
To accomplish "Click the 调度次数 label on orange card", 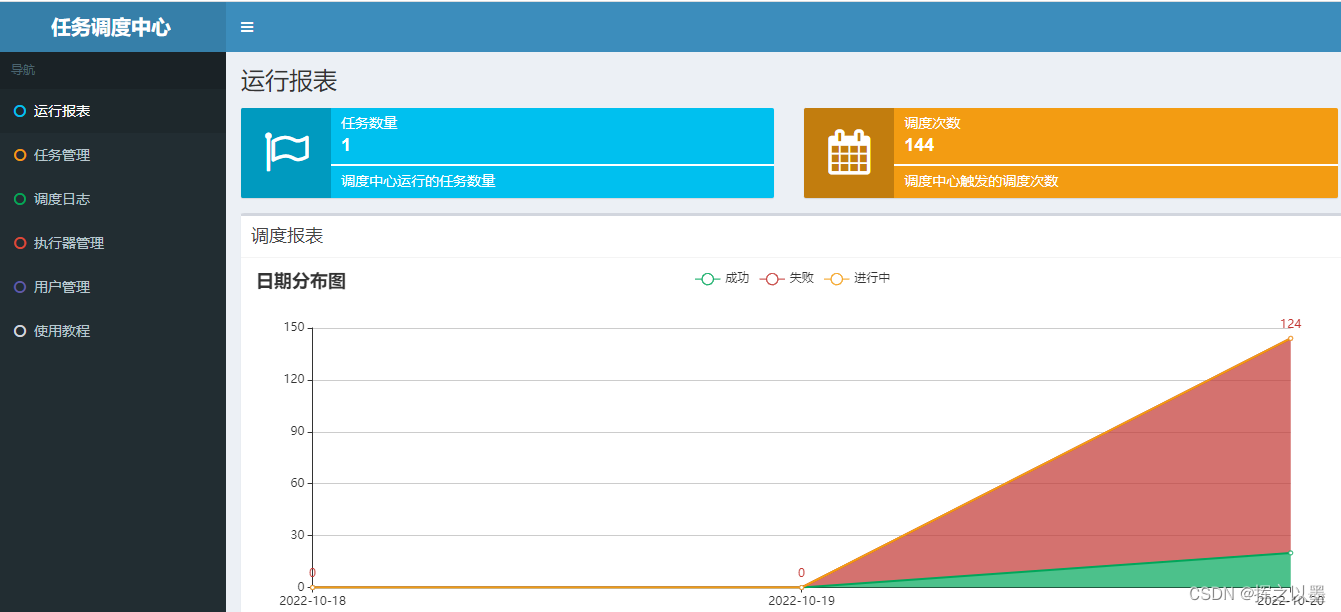I will point(932,123).
